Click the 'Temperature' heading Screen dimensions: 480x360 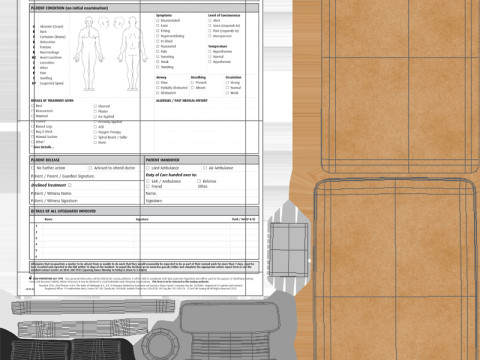pyautogui.click(x=218, y=46)
